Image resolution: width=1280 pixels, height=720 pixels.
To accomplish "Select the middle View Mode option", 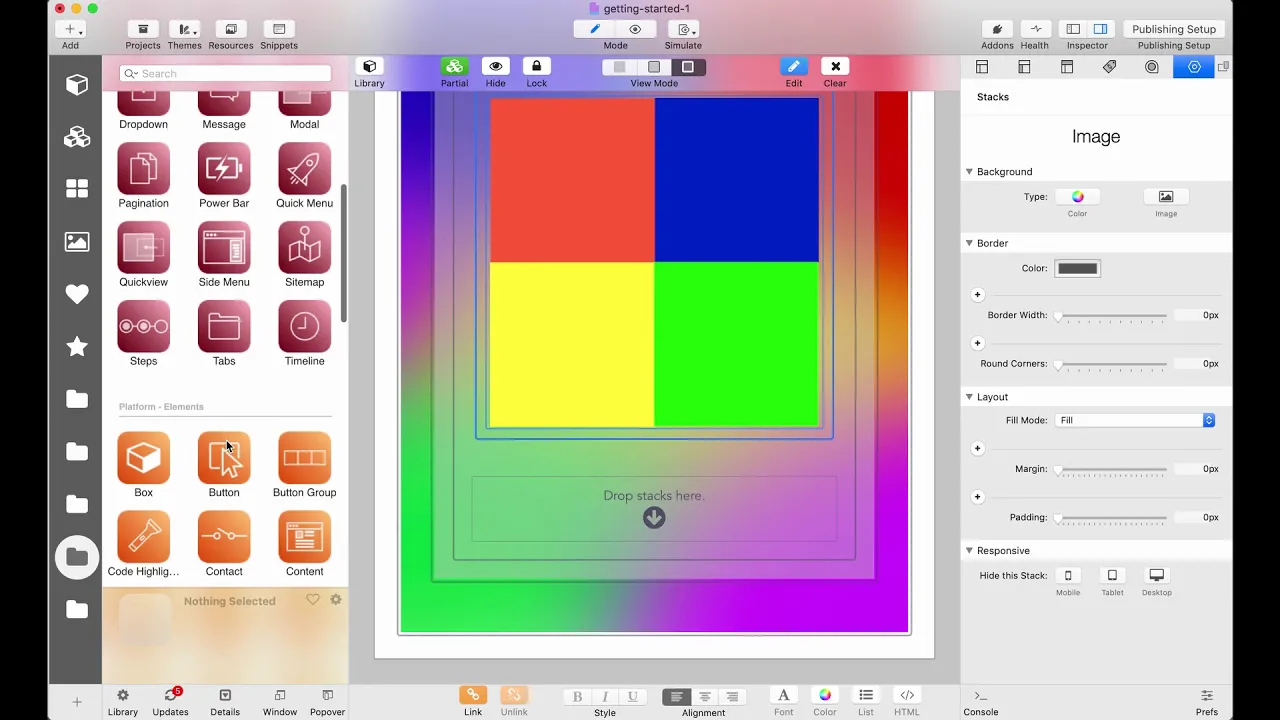I will click(x=654, y=67).
